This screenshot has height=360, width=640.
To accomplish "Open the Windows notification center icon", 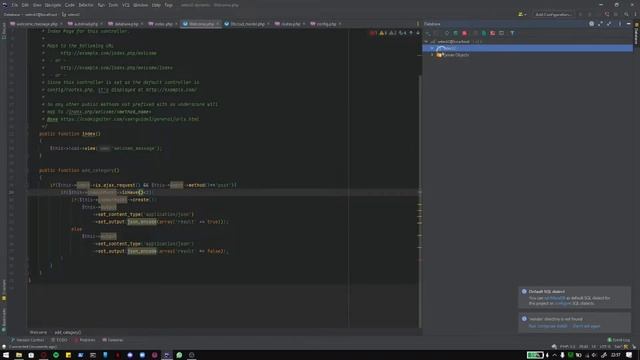I will tap(629, 355).
